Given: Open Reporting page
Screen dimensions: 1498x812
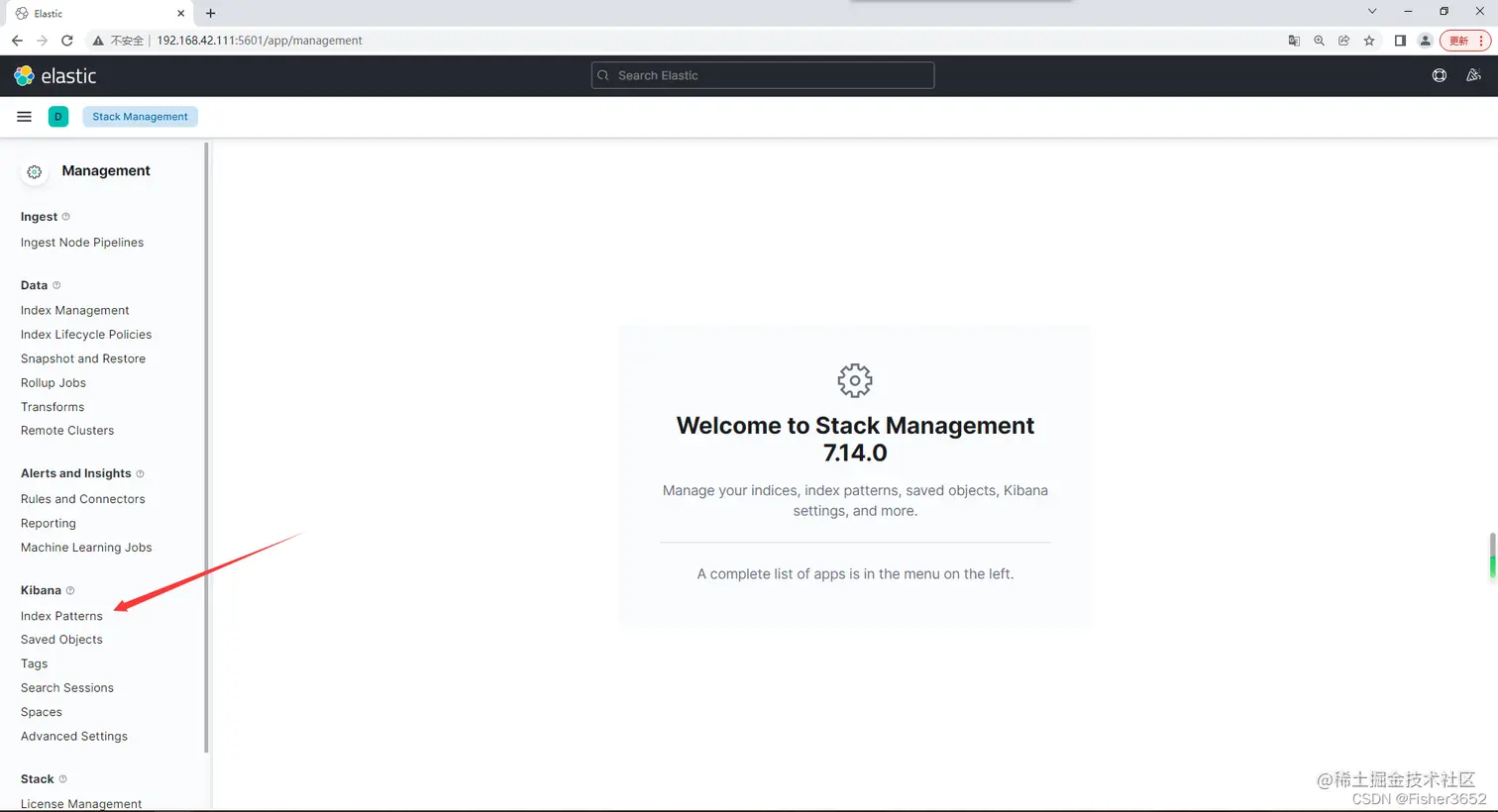Looking at the screenshot, I should [x=49, y=524].
